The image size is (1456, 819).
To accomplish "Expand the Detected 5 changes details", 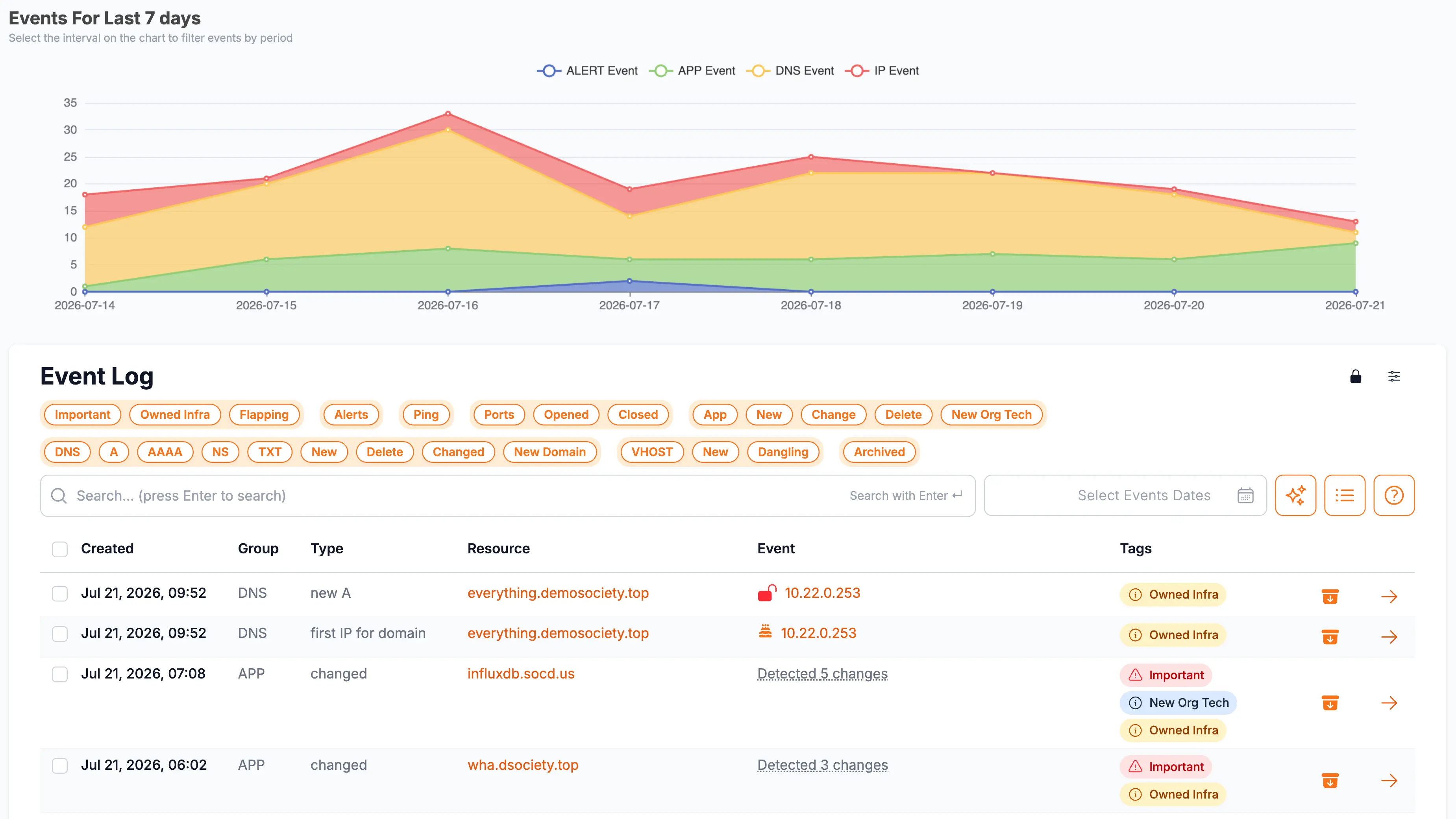I will pos(822,674).
